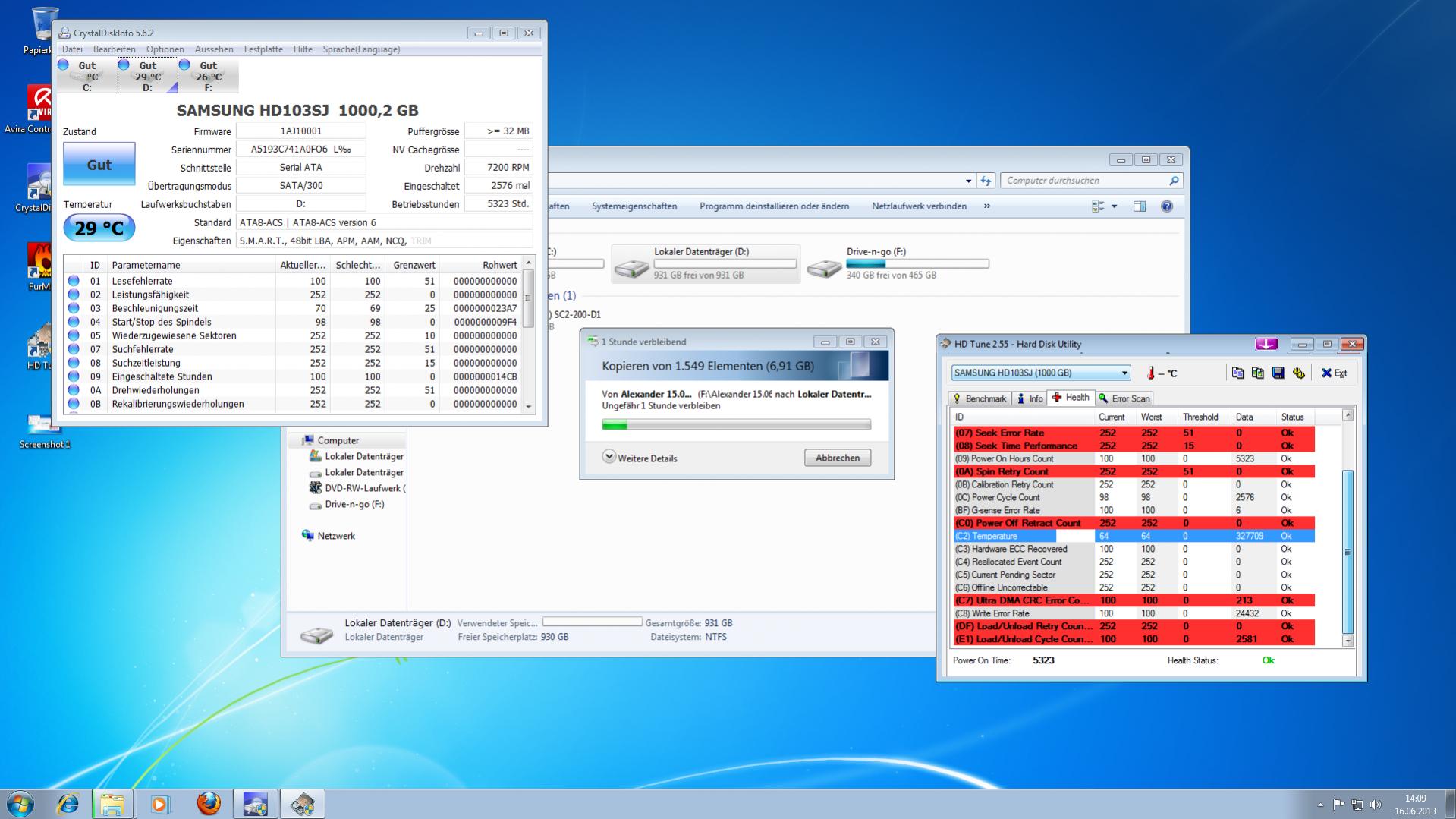Select drive C: tab in CrystalDiskInfo

(86, 76)
